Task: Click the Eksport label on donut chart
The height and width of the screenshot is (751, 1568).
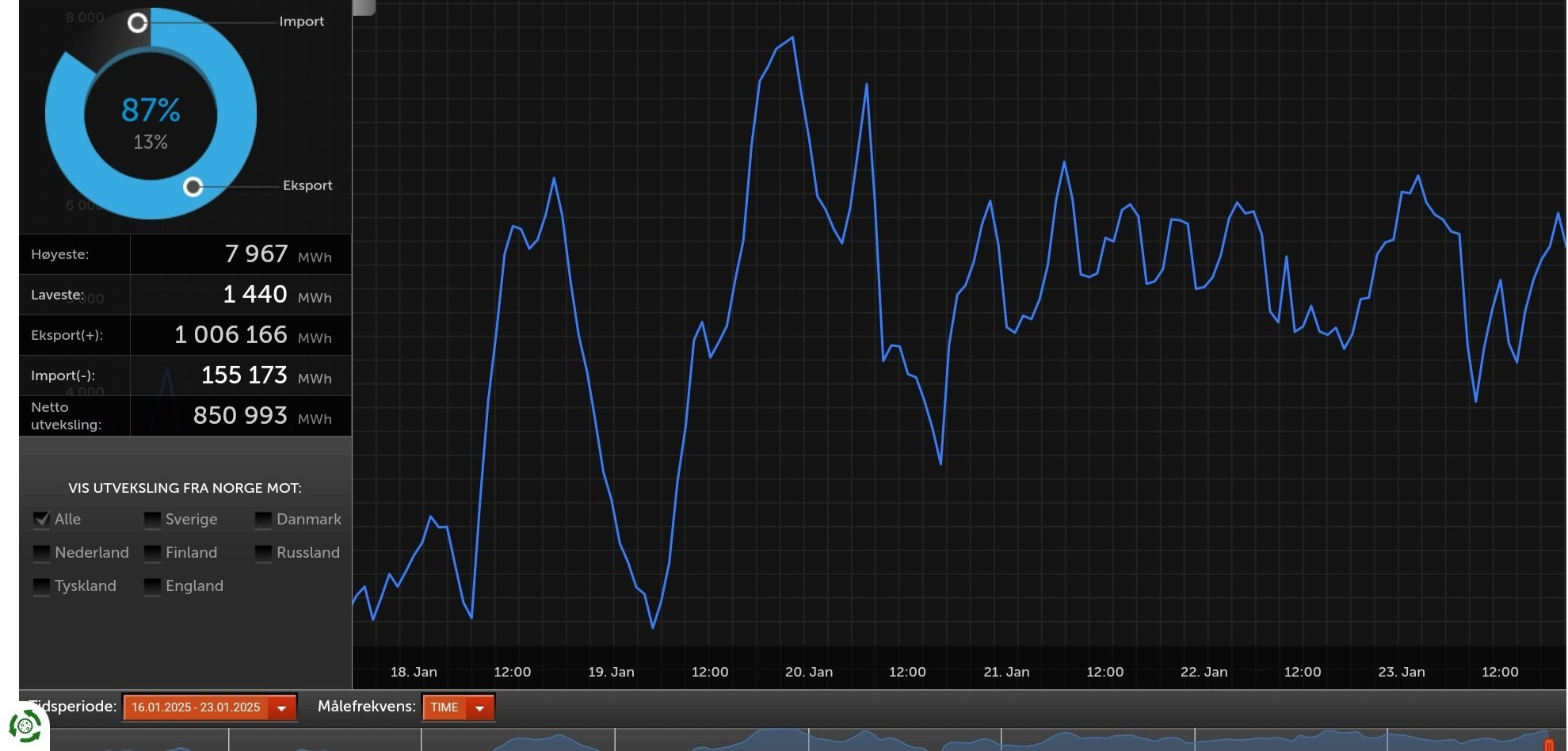Action: click(x=307, y=185)
